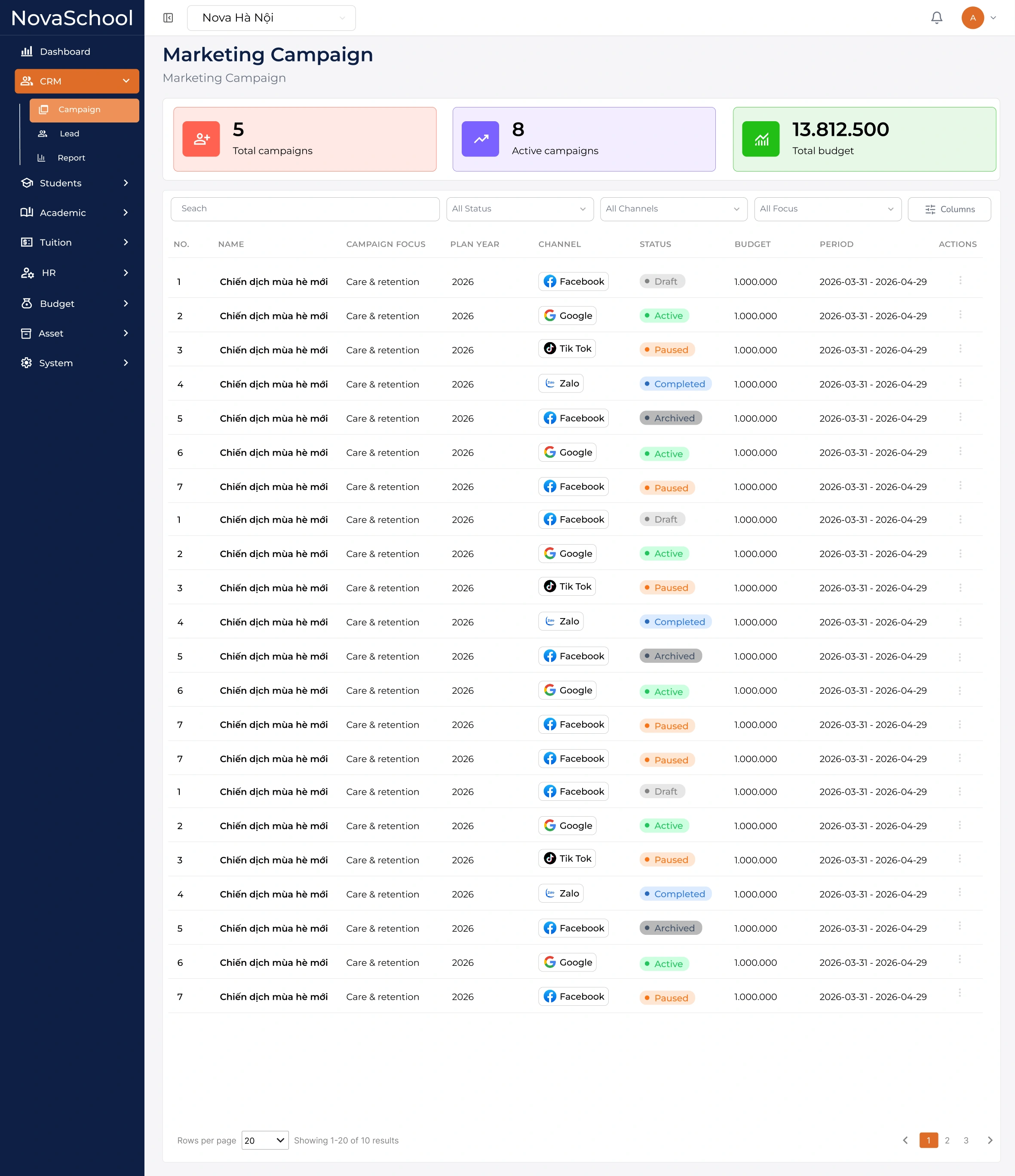
Task: Go to page 2 of results
Action: 947,1140
